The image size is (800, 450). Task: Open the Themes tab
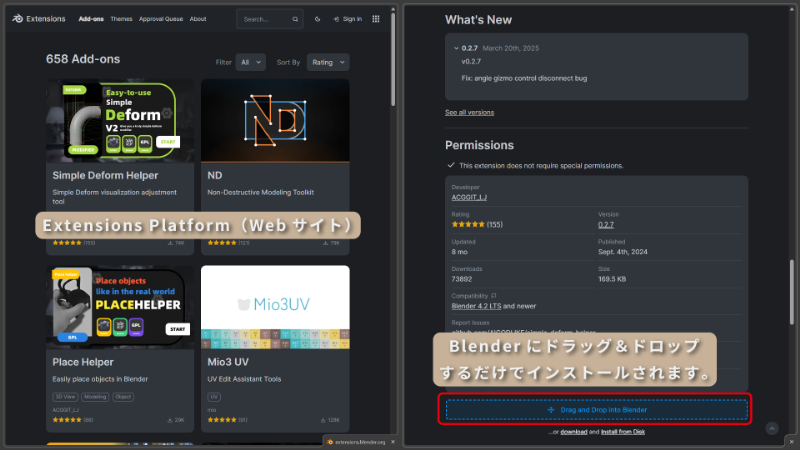[121, 19]
